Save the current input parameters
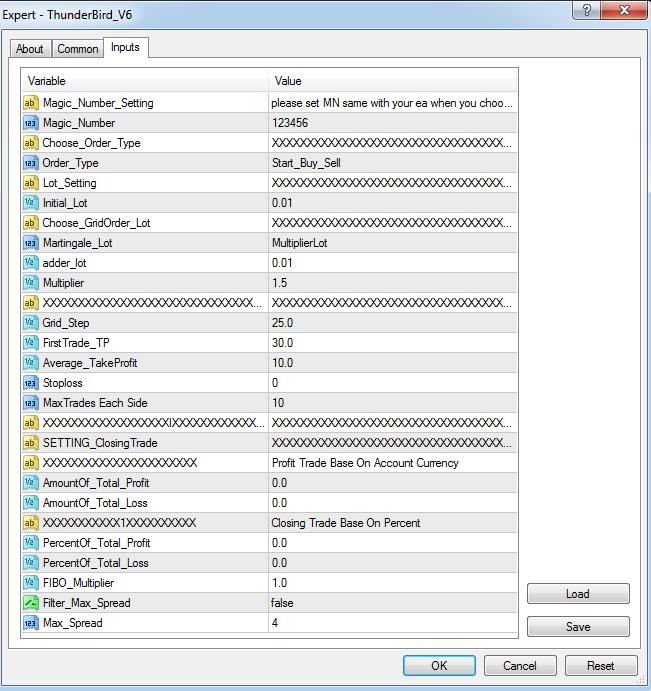The height and width of the screenshot is (691, 651). (x=578, y=626)
